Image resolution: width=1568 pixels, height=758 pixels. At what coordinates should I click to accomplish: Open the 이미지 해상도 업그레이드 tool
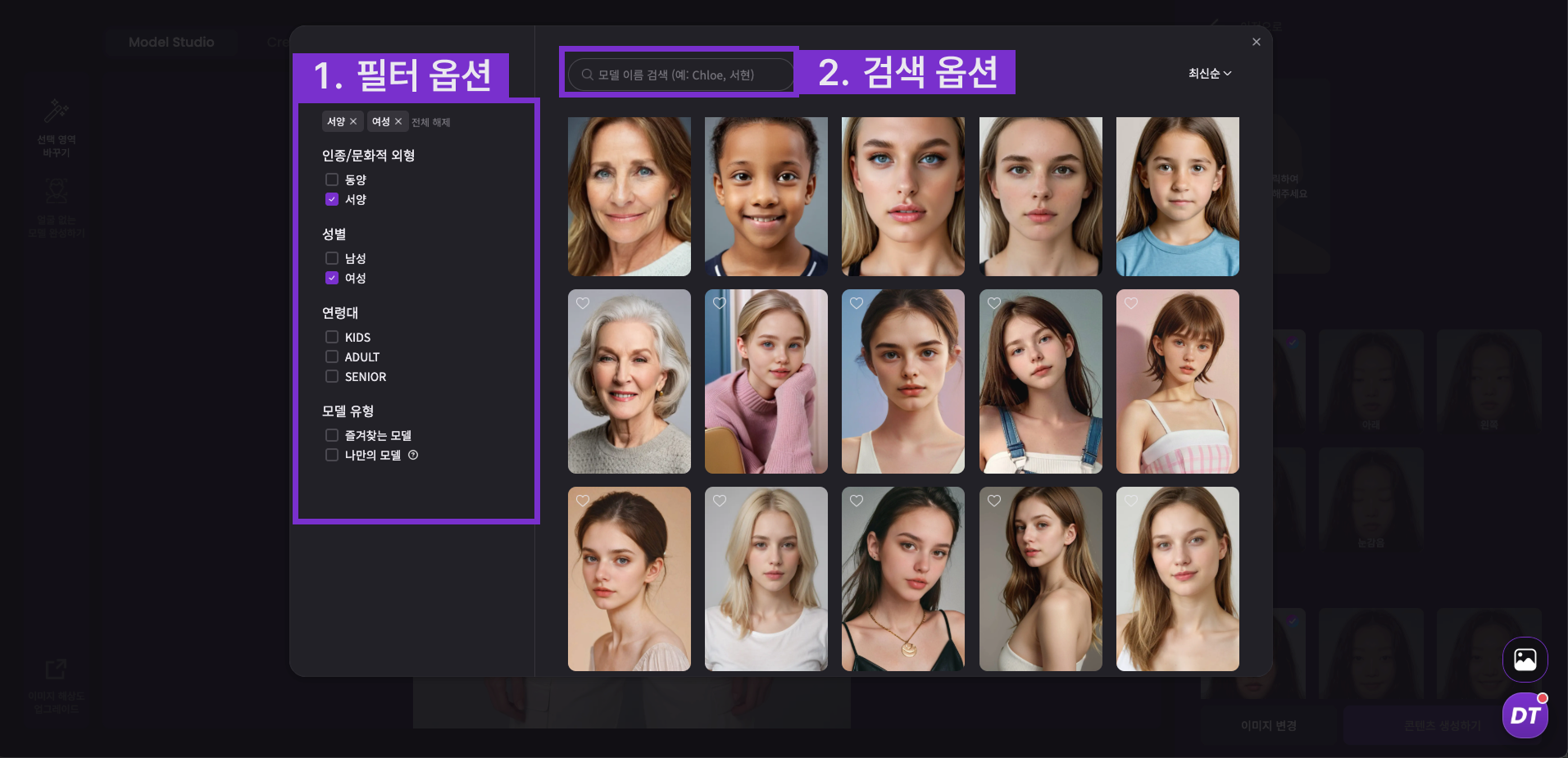pos(57,685)
